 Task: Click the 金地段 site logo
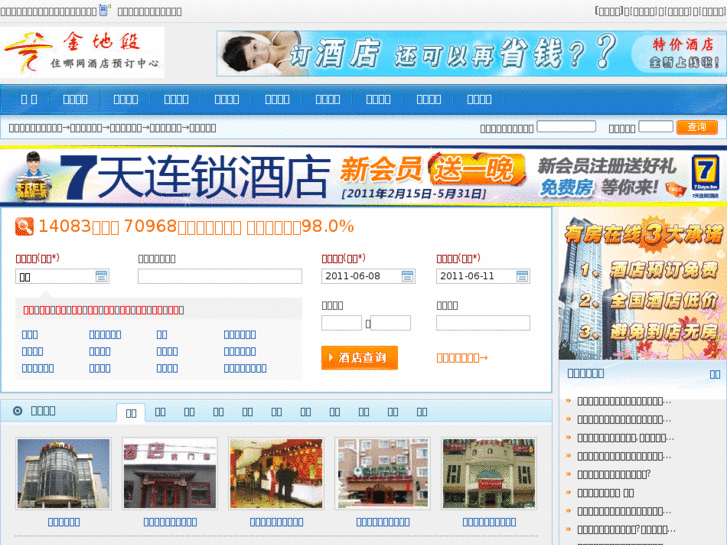click(82, 52)
